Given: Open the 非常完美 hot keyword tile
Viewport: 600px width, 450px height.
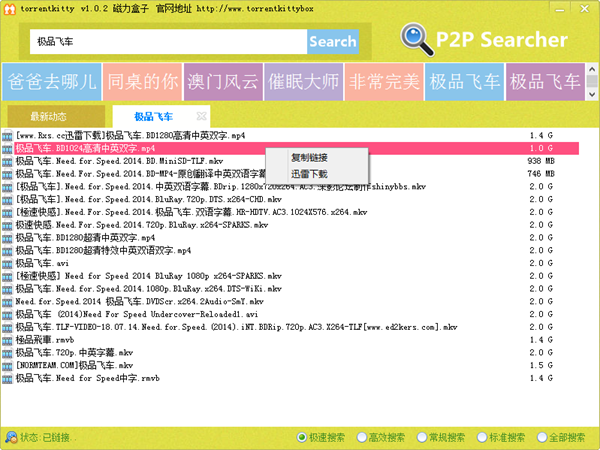Looking at the screenshot, I should [x=384, y=82].
